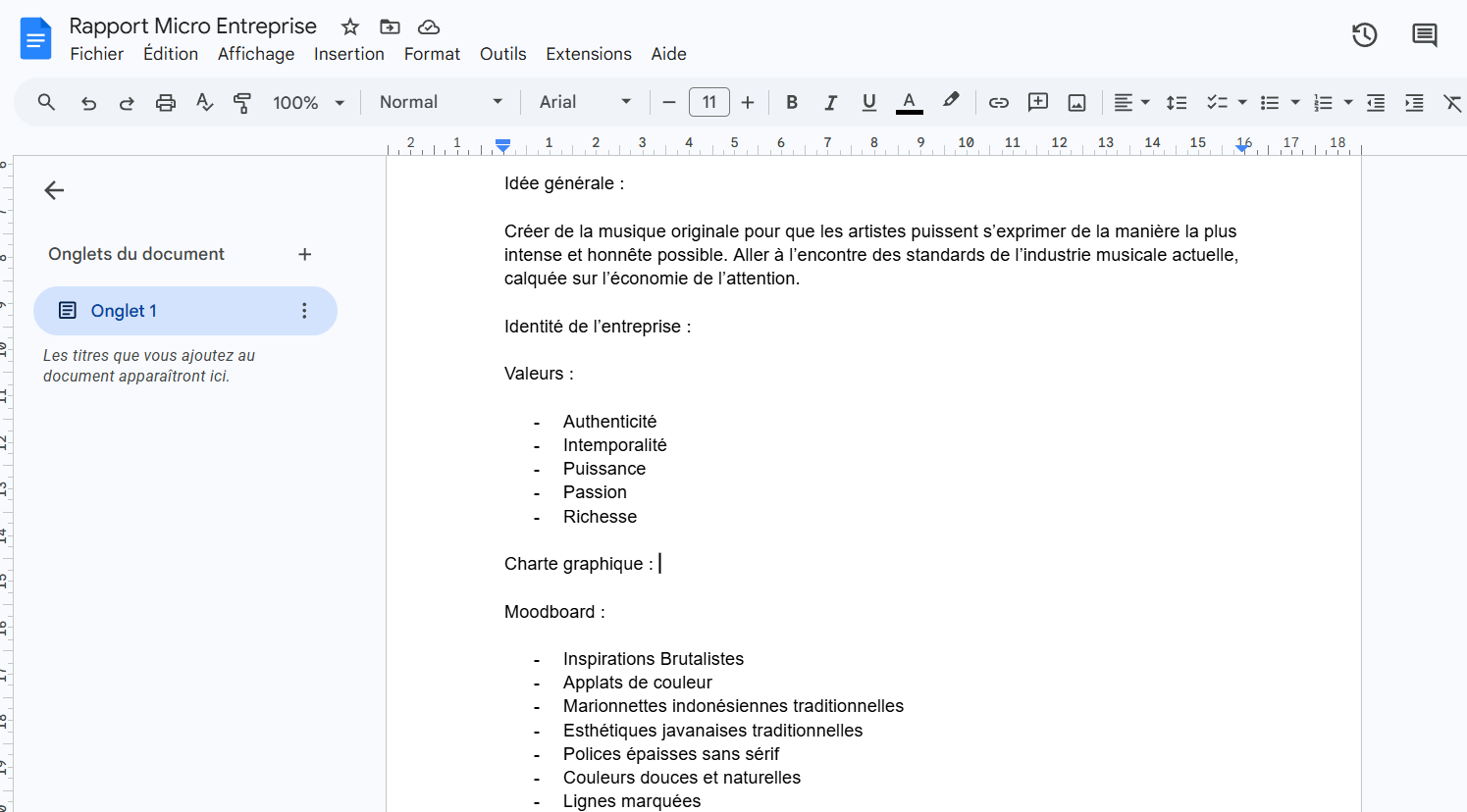Open the Extensions menu
The height and width of the screenshot is (812, 1467).
click(x=589, y=54)
